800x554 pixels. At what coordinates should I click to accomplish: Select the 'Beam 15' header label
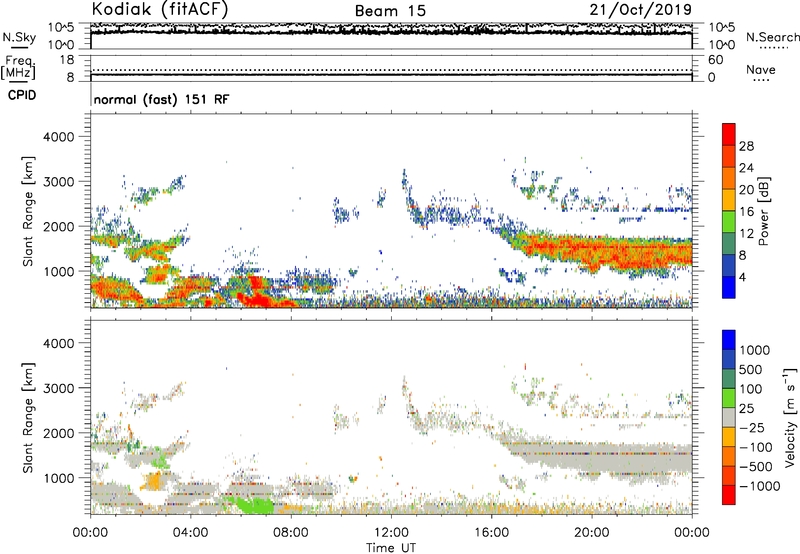pos(390,11)
